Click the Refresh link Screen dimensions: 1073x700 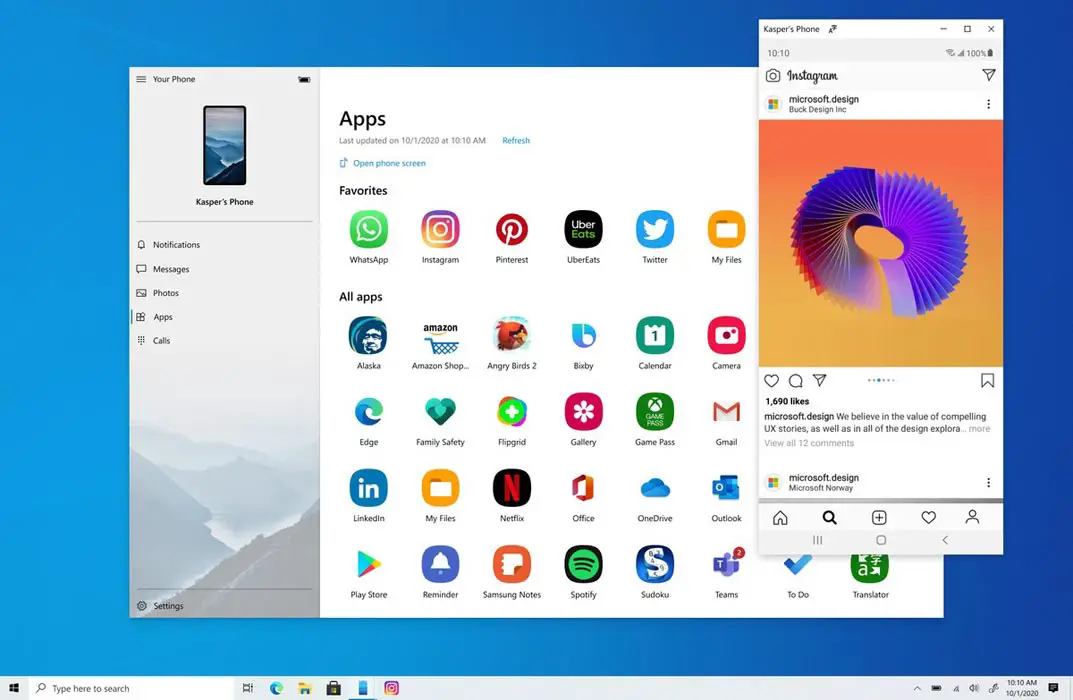516,140
